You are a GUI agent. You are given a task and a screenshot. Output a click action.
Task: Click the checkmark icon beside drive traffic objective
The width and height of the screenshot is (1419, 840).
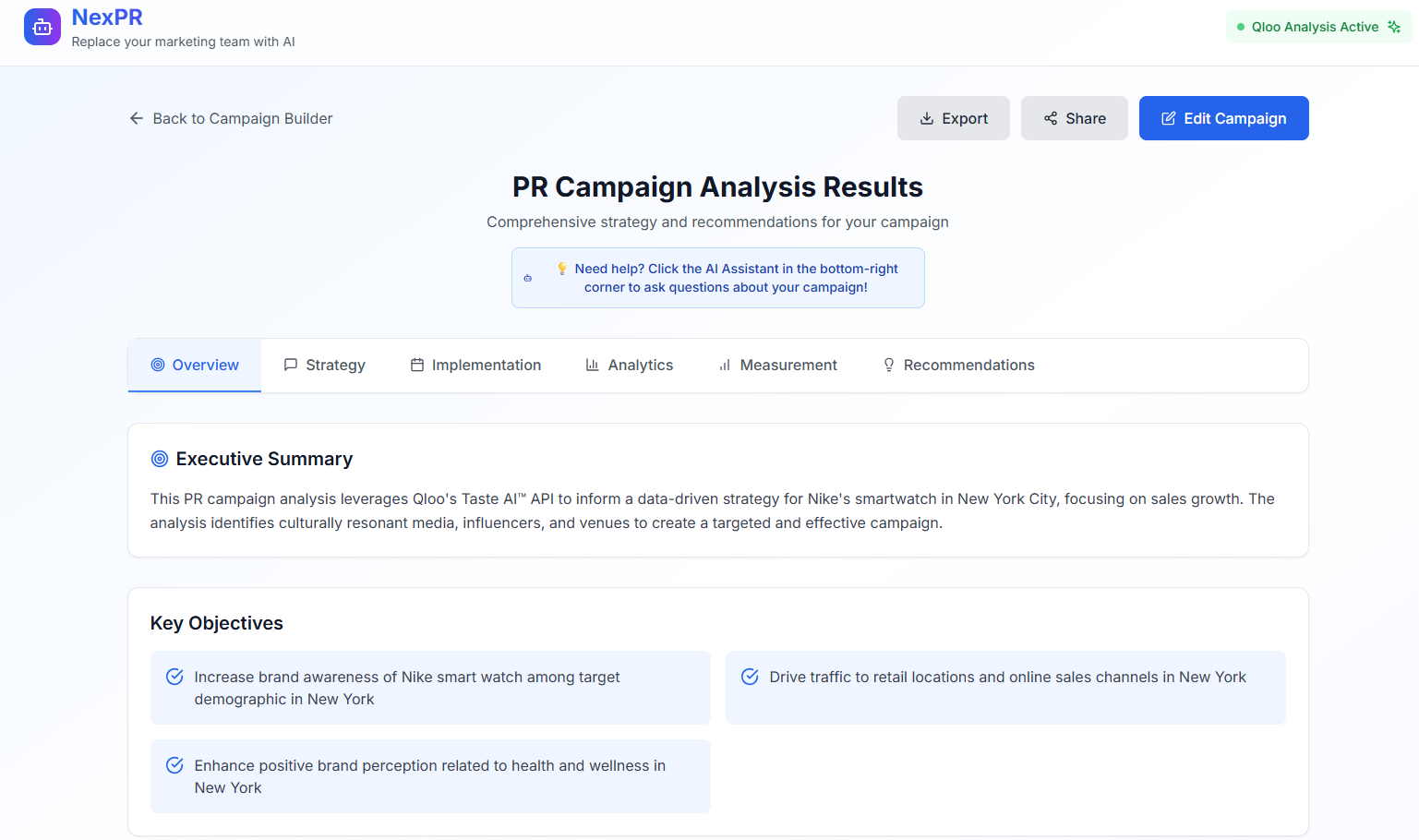(750, 677)
